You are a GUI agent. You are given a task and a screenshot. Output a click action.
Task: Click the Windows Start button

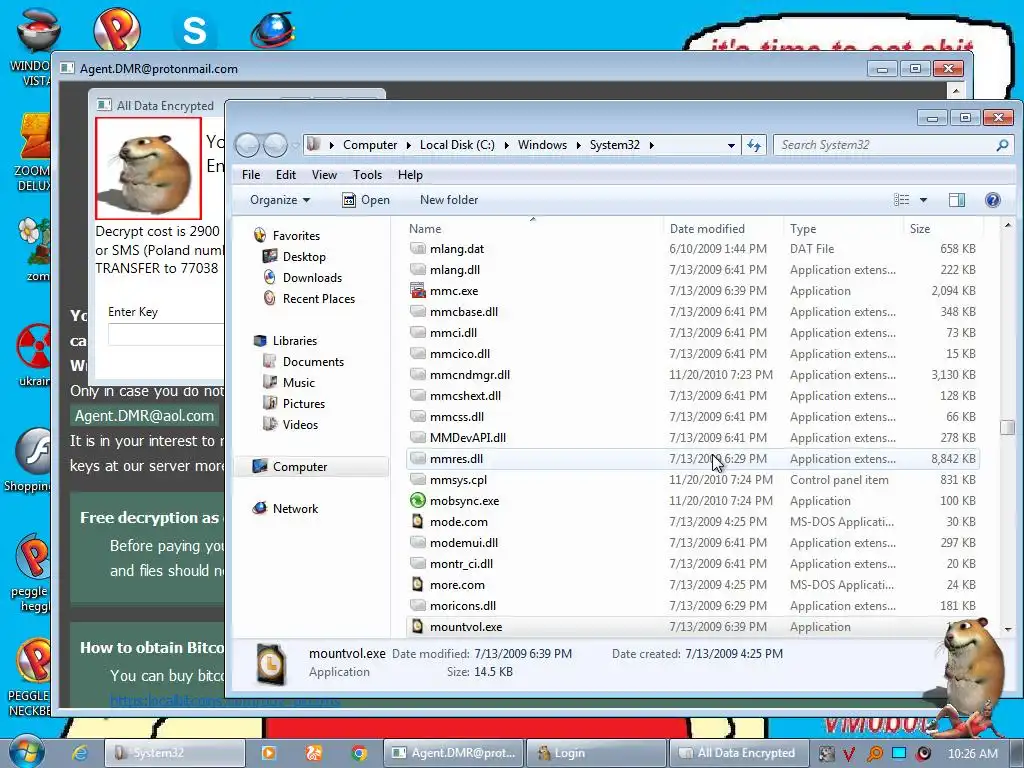point(26,752)
